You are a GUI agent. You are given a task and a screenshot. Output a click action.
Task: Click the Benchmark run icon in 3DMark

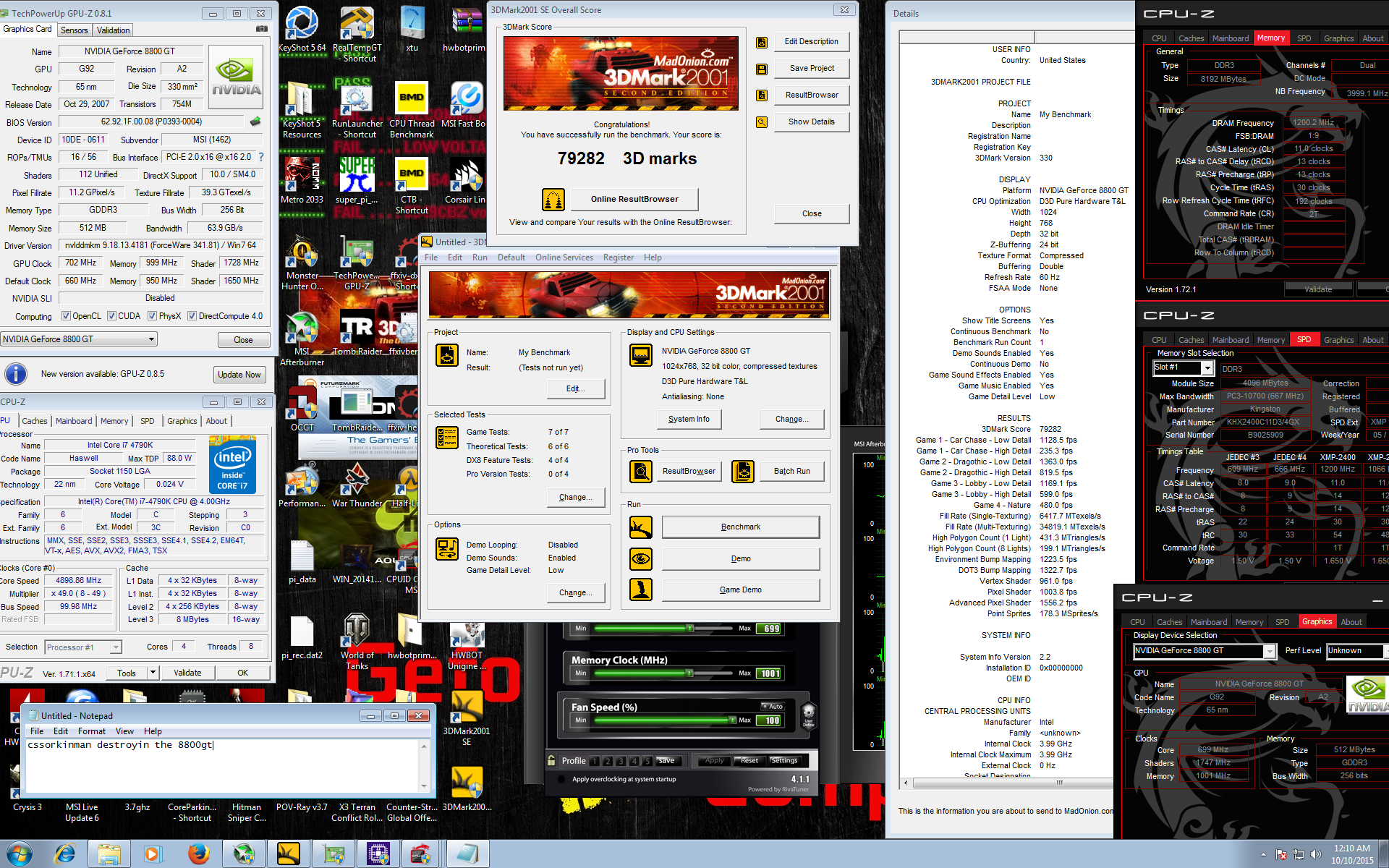(x=640, y=527)
